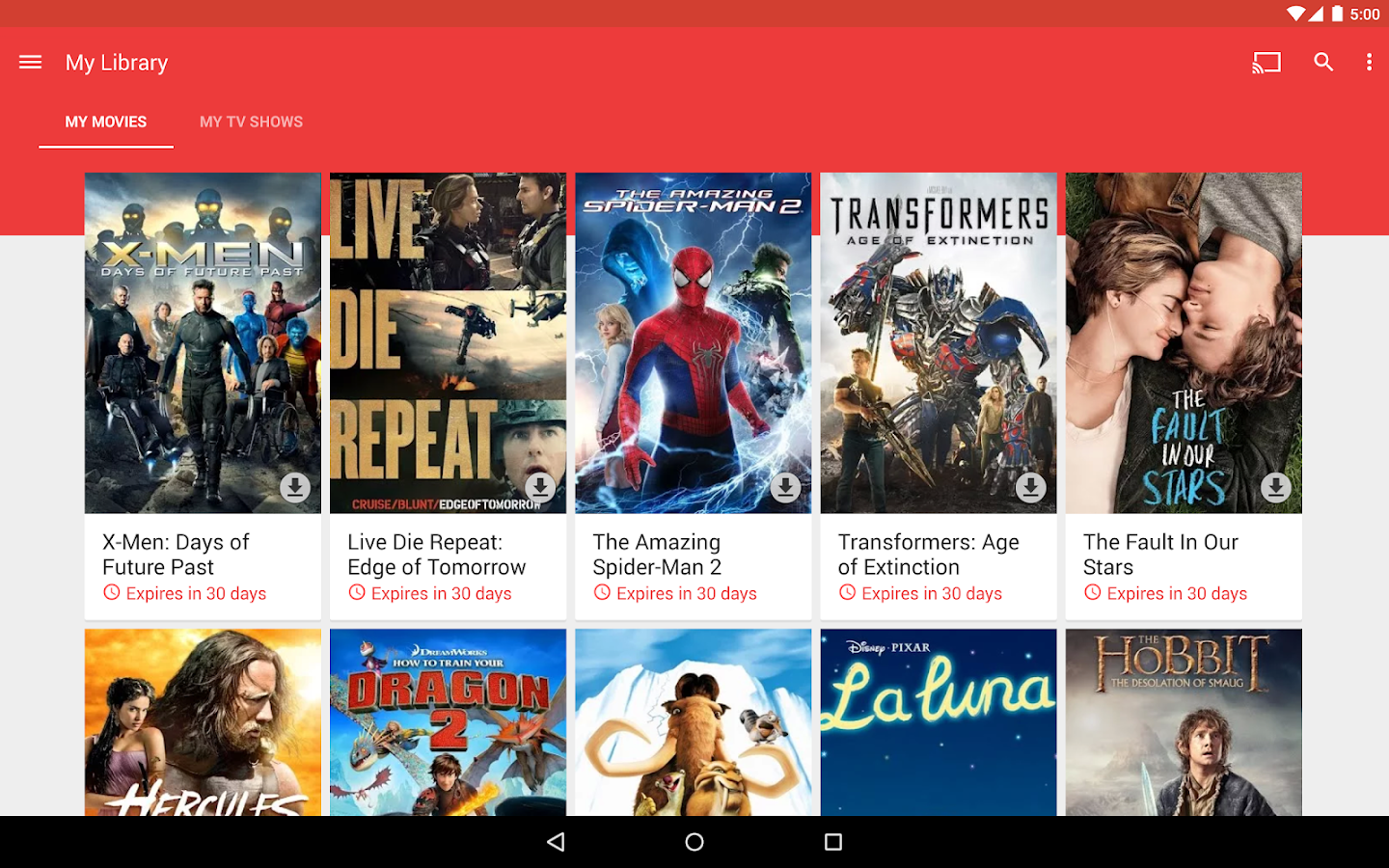Select the title "X-Men: Days of Future Past"
Screen dimensions: 1389x868
point(176,555)
